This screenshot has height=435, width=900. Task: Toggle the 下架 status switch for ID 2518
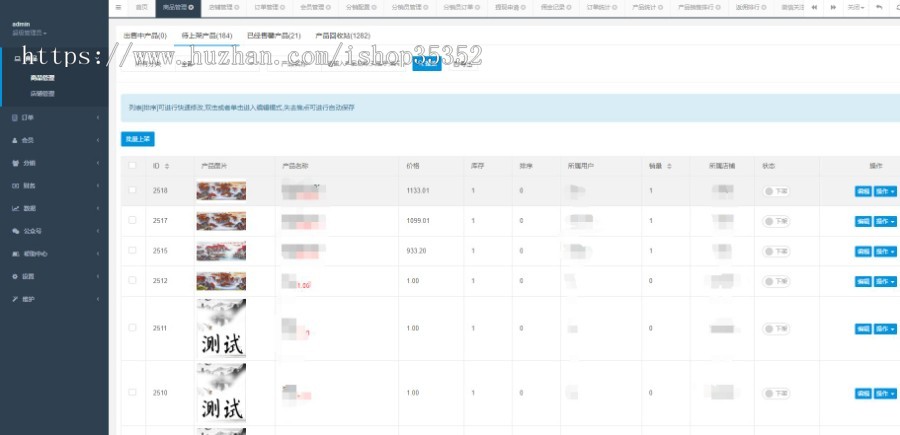pos(776,191)
